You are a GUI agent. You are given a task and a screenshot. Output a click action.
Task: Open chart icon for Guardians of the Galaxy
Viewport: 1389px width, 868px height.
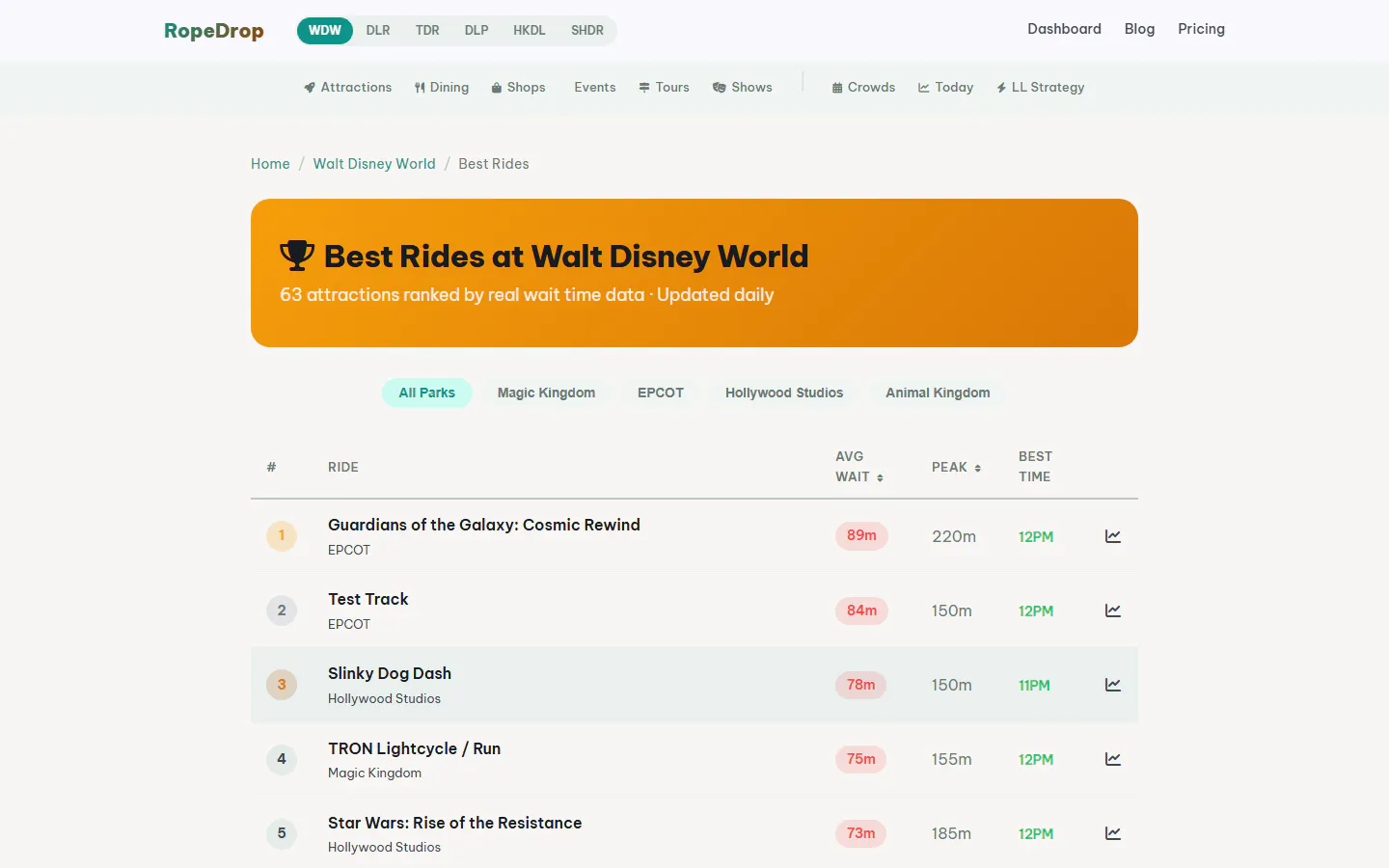(1112, 536)
